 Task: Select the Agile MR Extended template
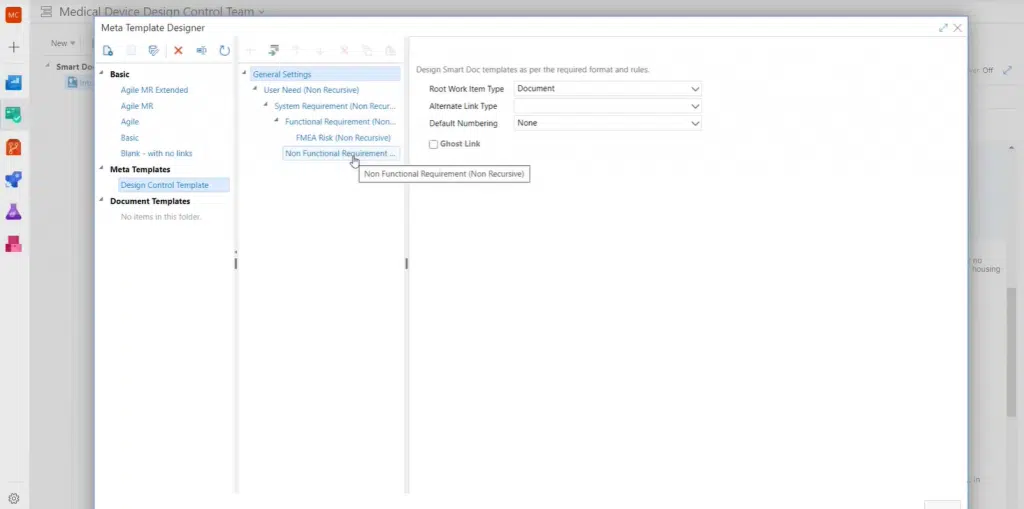[154, 90]
